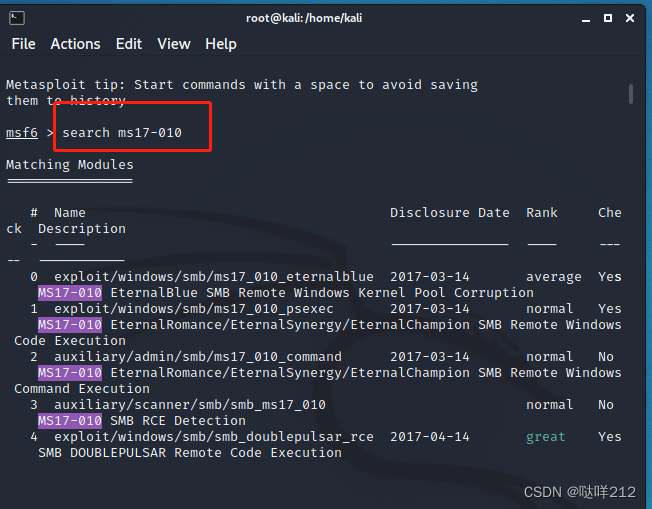
Task: Click exploit/windows/smb/ms17_010_eternalblue module name
Action: pyautogui.click(x=214, y=277)
